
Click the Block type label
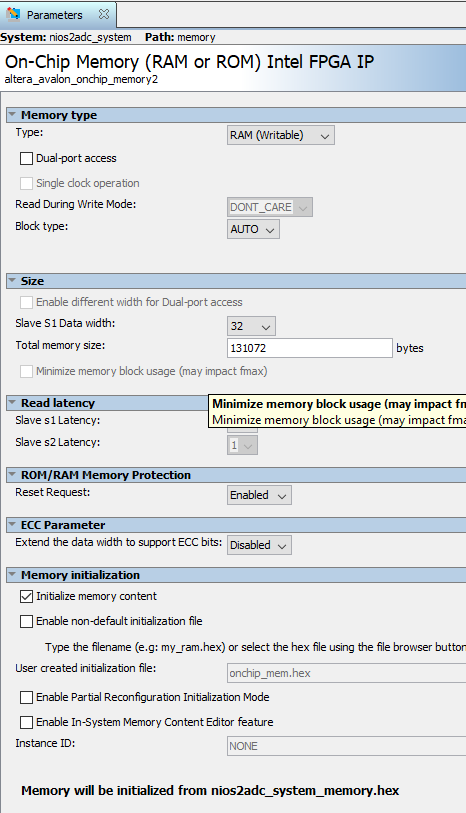pyautogui.click(x=41, y=226)
